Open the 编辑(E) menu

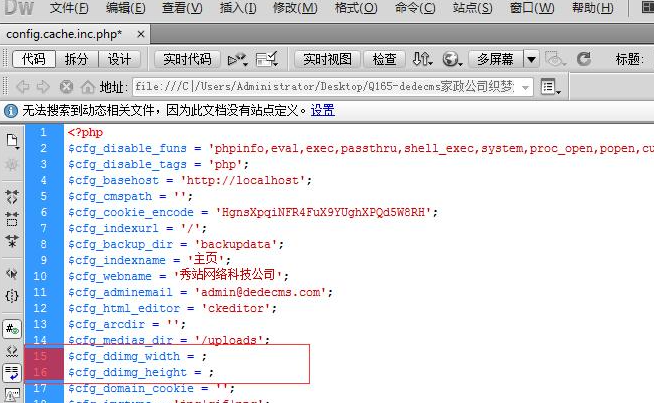click(x=126, y=8)
